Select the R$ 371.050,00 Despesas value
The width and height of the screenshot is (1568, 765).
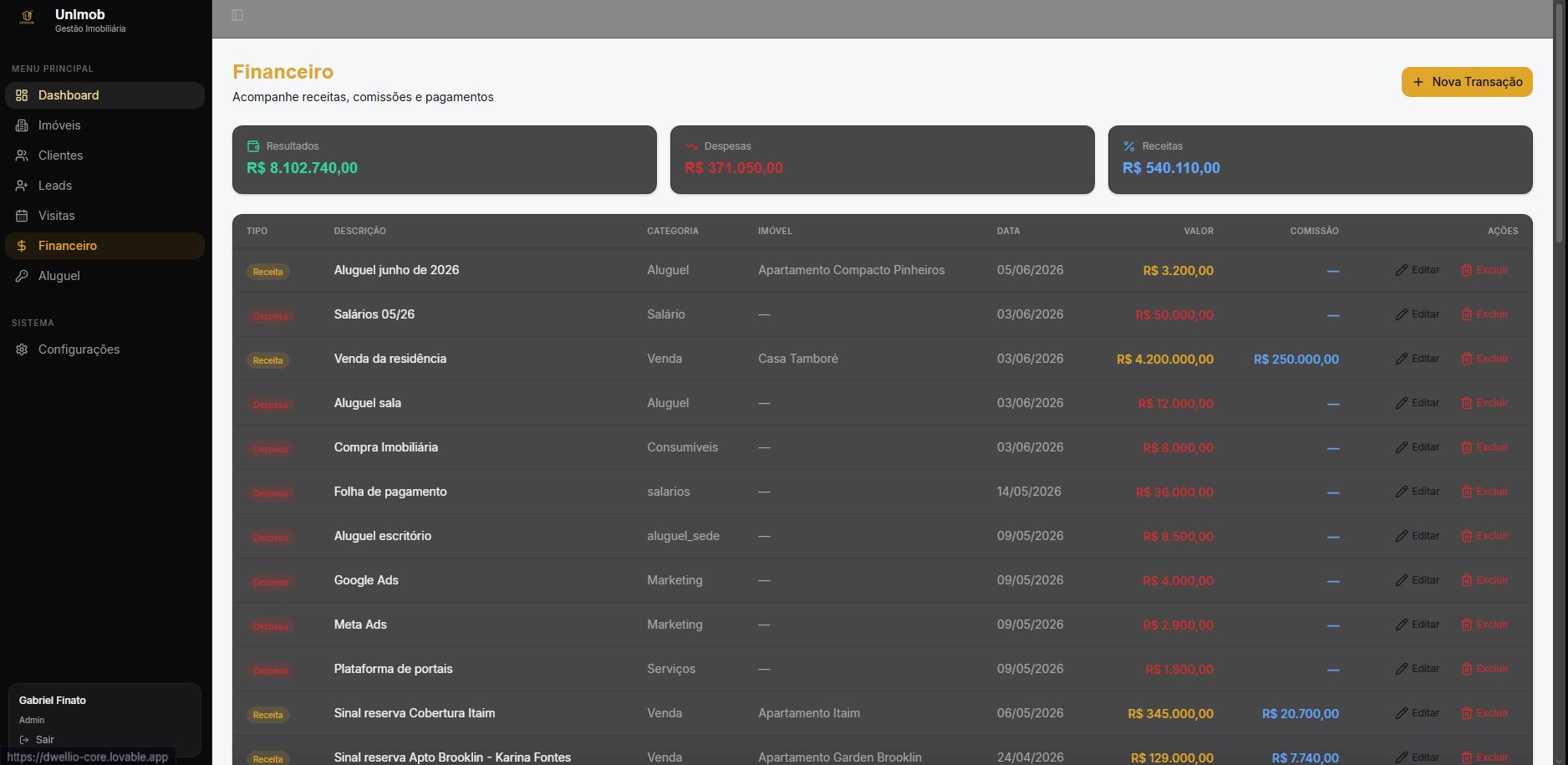click(x=734, y=168)
